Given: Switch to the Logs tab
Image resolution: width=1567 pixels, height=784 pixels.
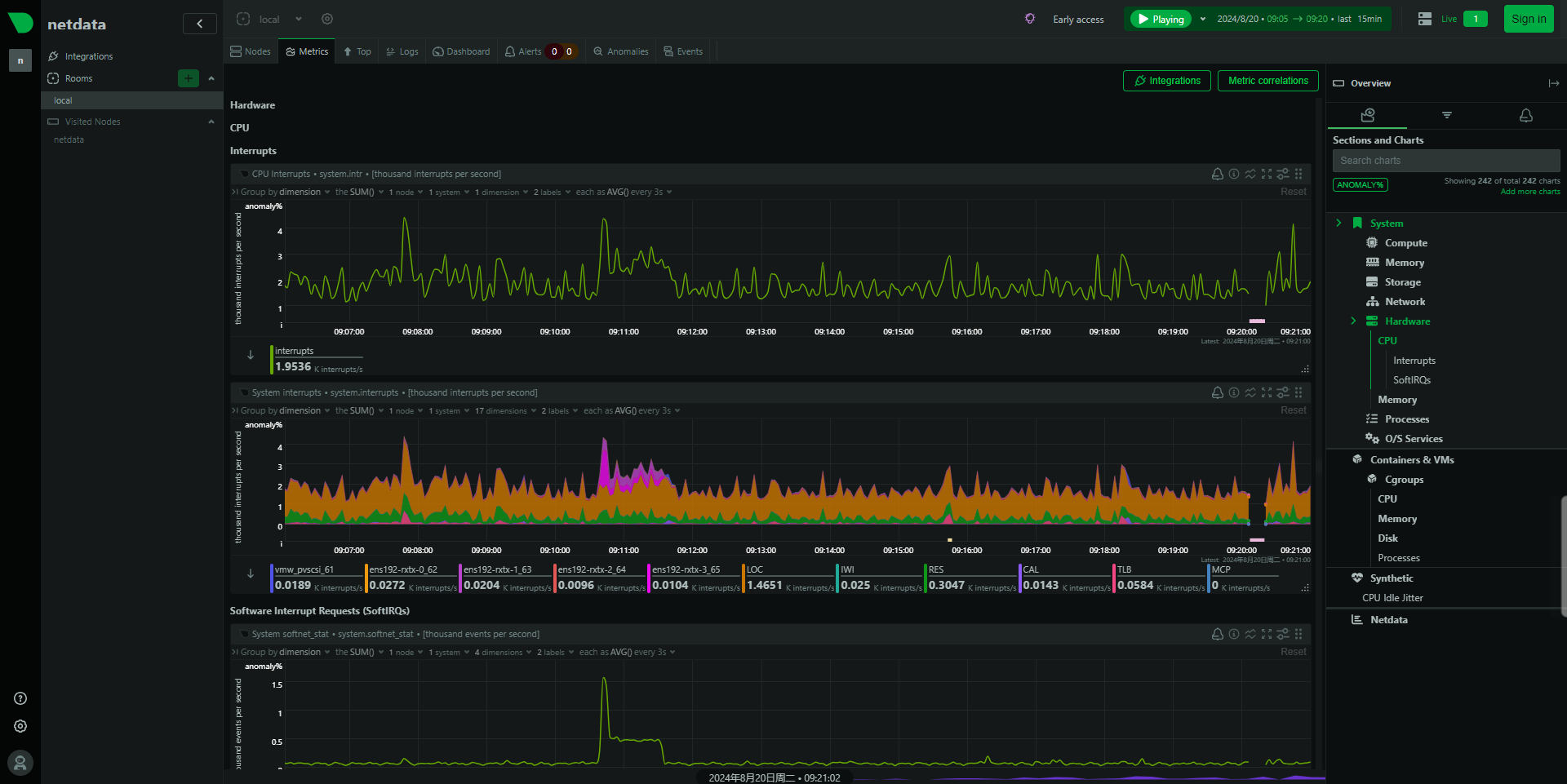Looking at the screenshot, I should [x=402, y=51].
